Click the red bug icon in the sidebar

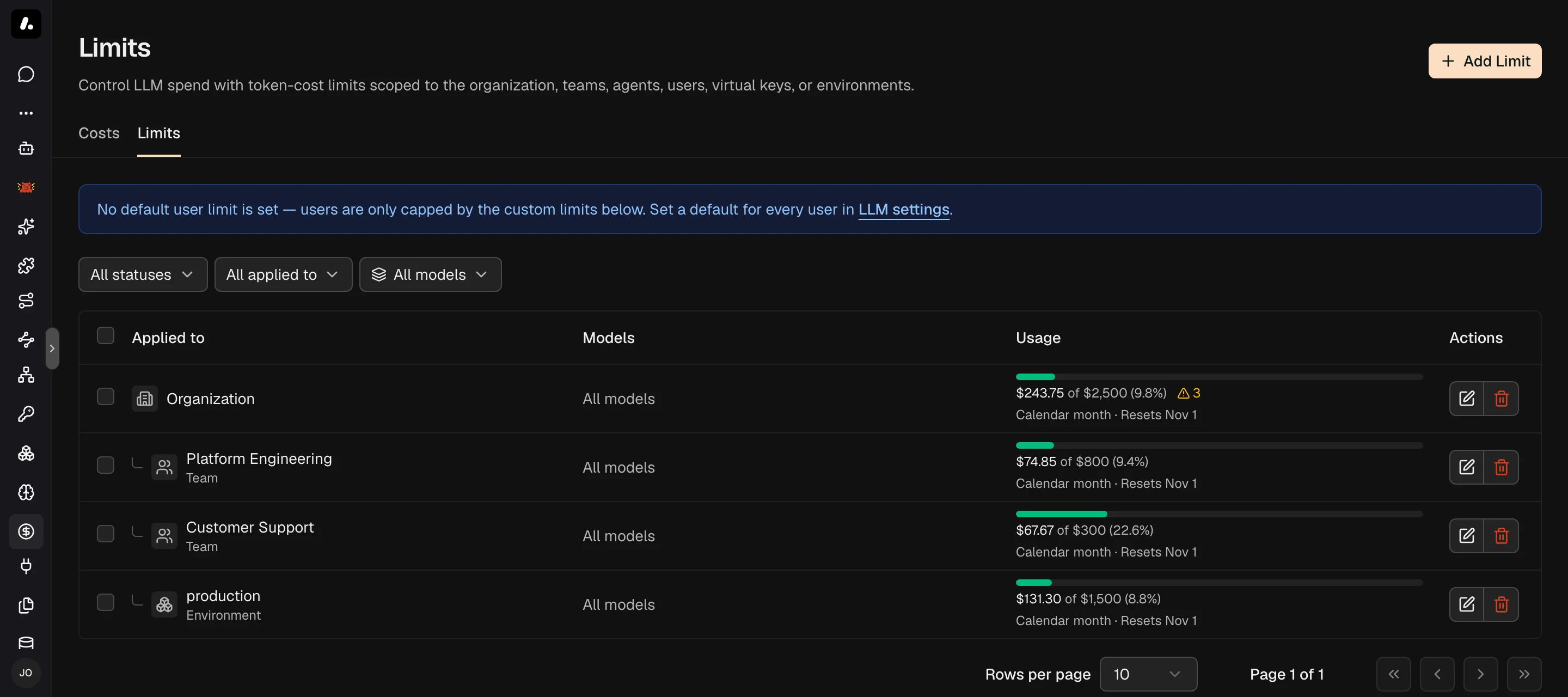pos(26,187)
